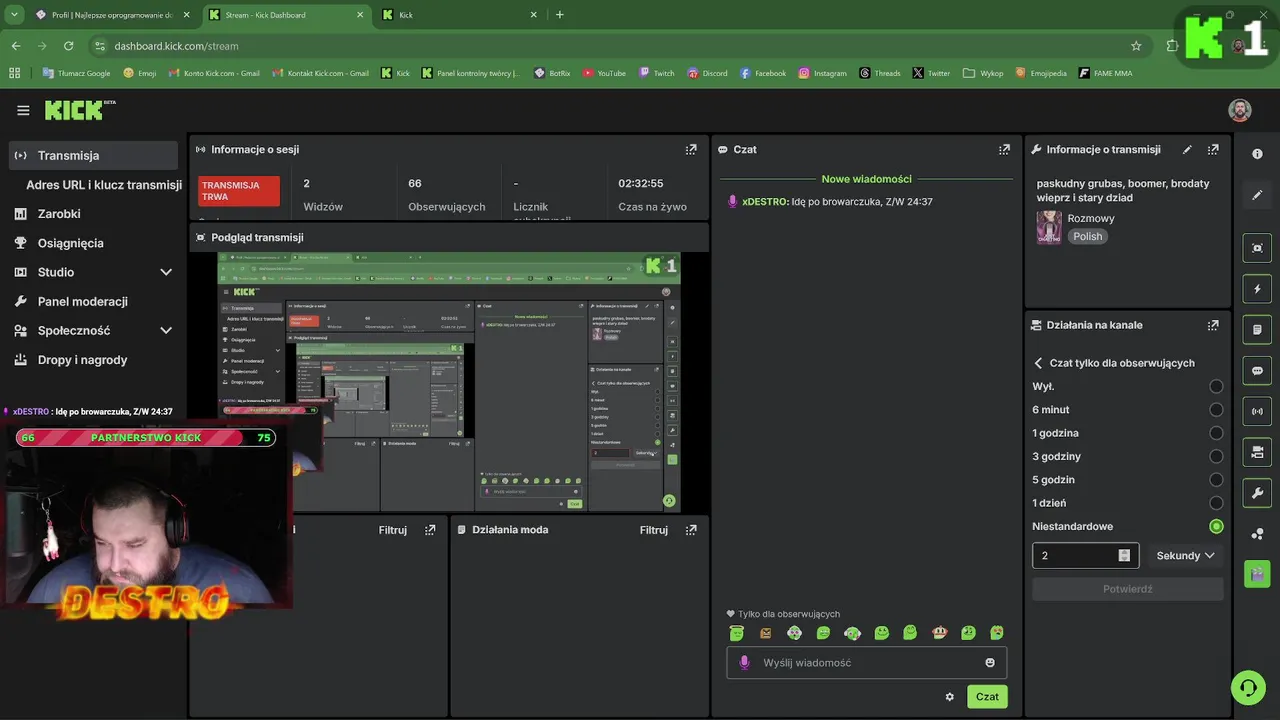The height and width of the screenshot is (720, 1280).
Task: Open the emoji picker in the message box
Action: click(990, 662)
